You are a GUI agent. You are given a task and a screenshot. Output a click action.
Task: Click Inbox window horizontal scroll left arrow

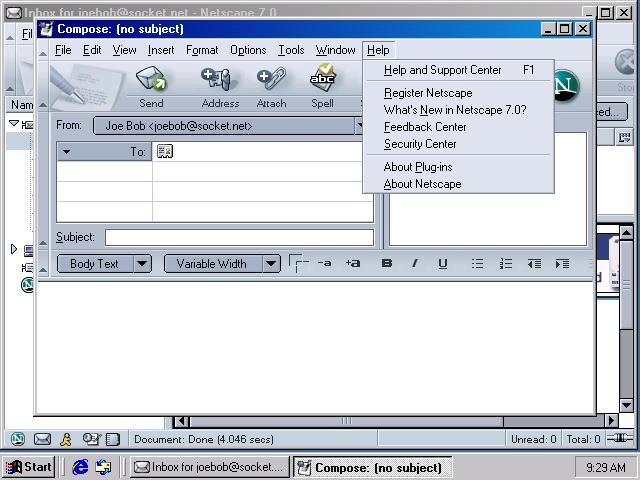click(181, 421)
